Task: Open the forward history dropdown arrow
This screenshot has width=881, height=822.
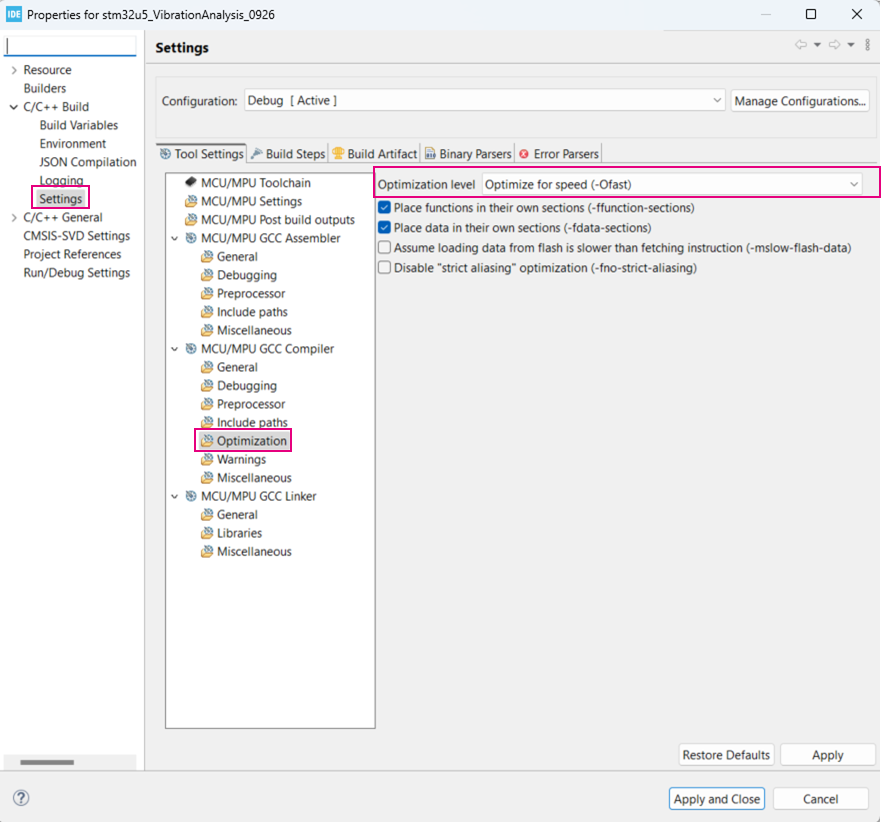Action: (x=851, y=44)
